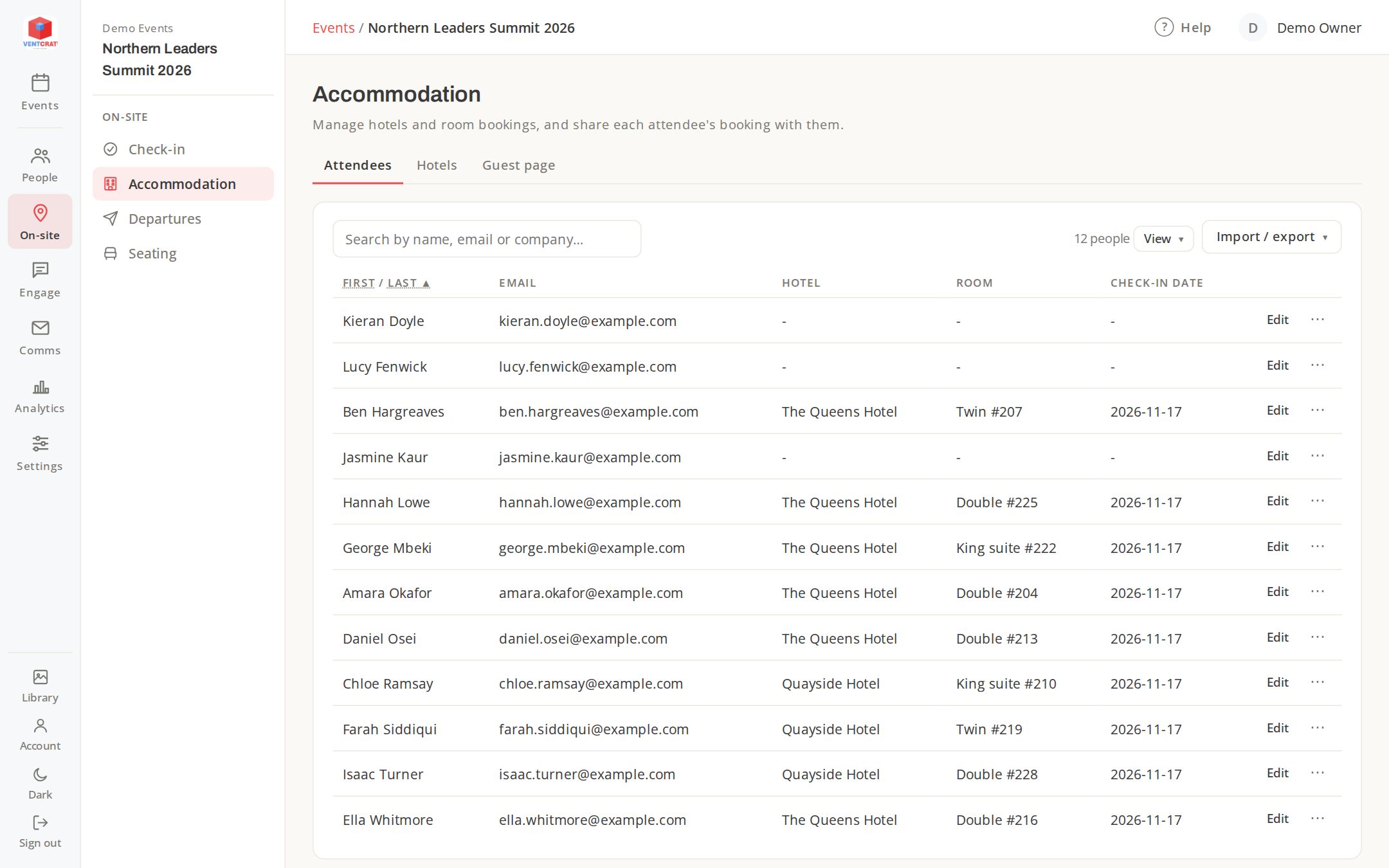Open the Account person icon

pos(40,725)
